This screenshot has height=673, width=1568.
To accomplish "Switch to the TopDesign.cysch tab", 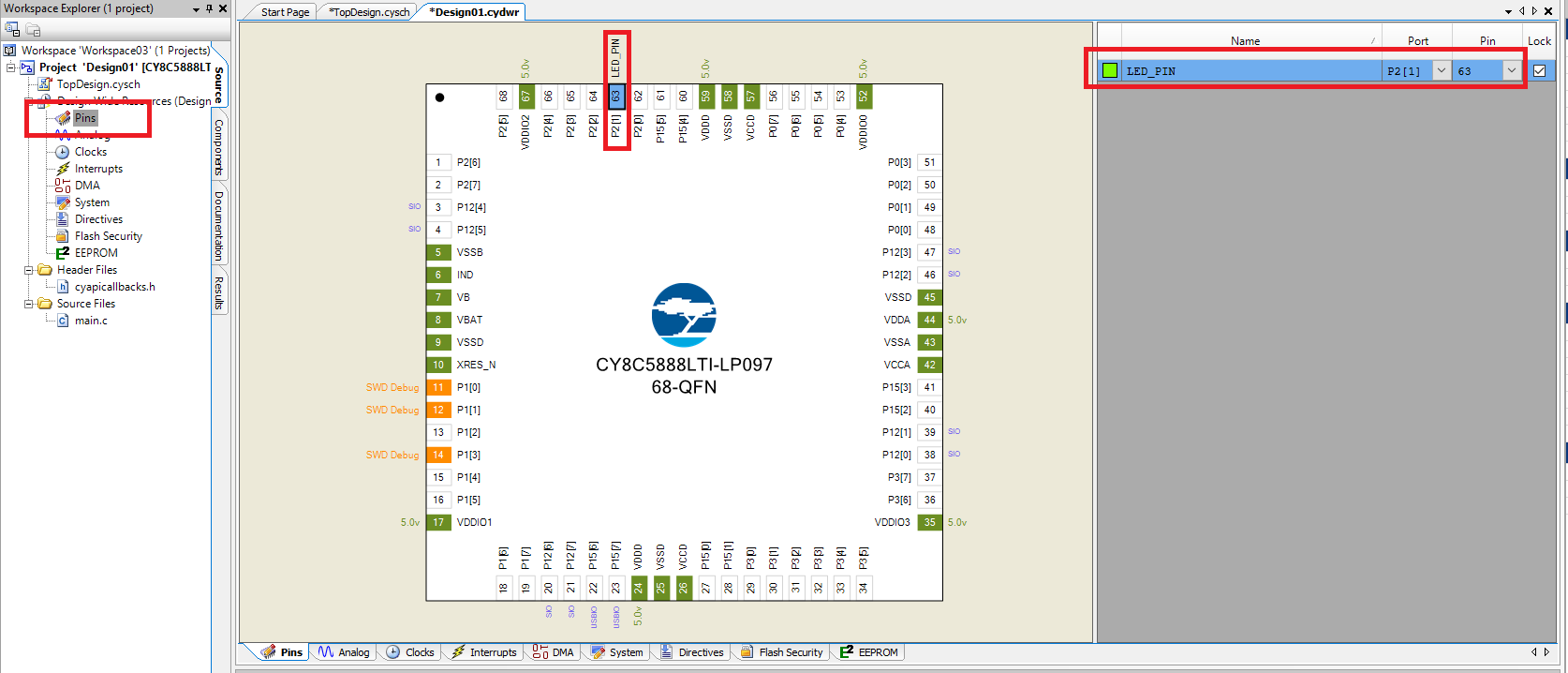I will pyautogui.click(x=371, y=12).
